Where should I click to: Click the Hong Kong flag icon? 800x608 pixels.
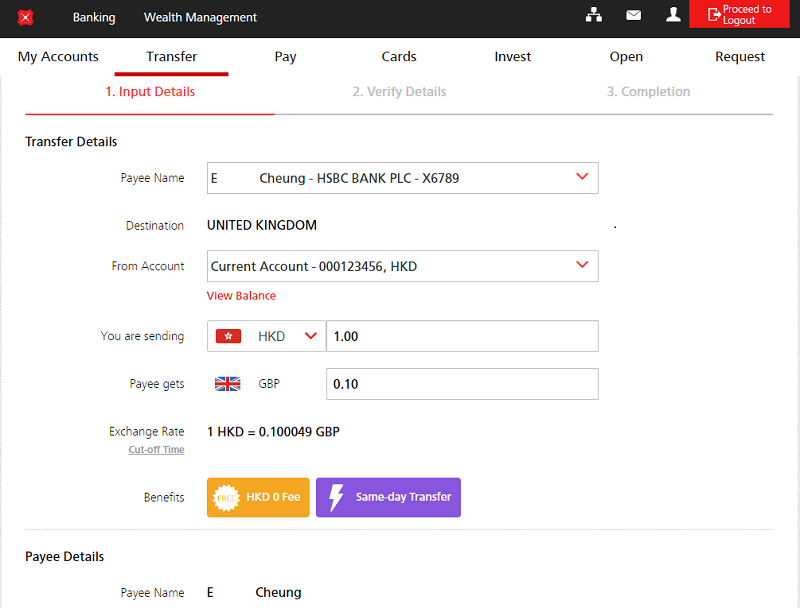point(228,336)
